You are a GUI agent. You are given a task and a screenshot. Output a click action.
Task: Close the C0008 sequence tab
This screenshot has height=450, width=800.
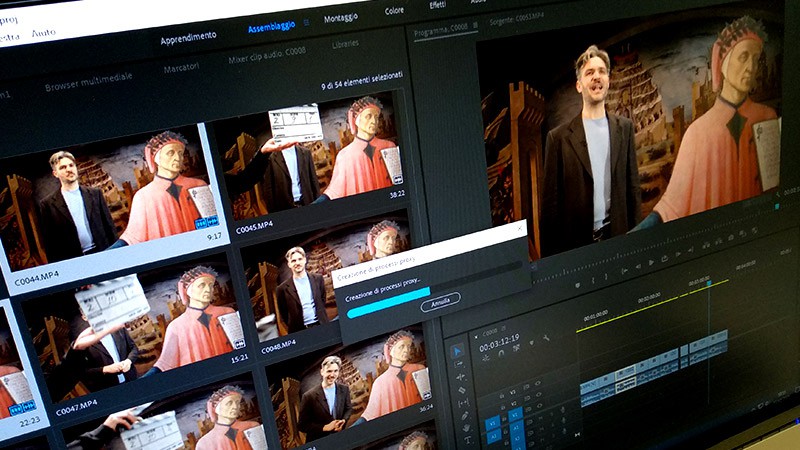pos(476,337)
